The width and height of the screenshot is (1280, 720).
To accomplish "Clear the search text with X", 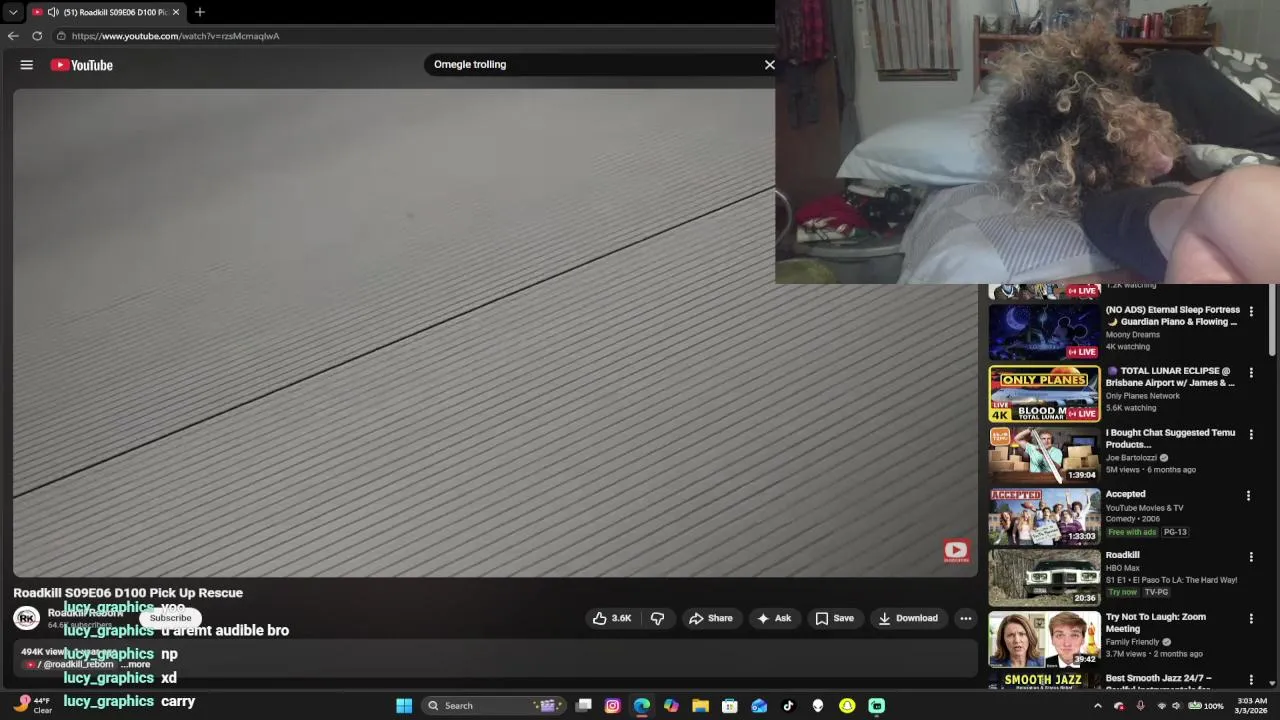I will point(769,64).
